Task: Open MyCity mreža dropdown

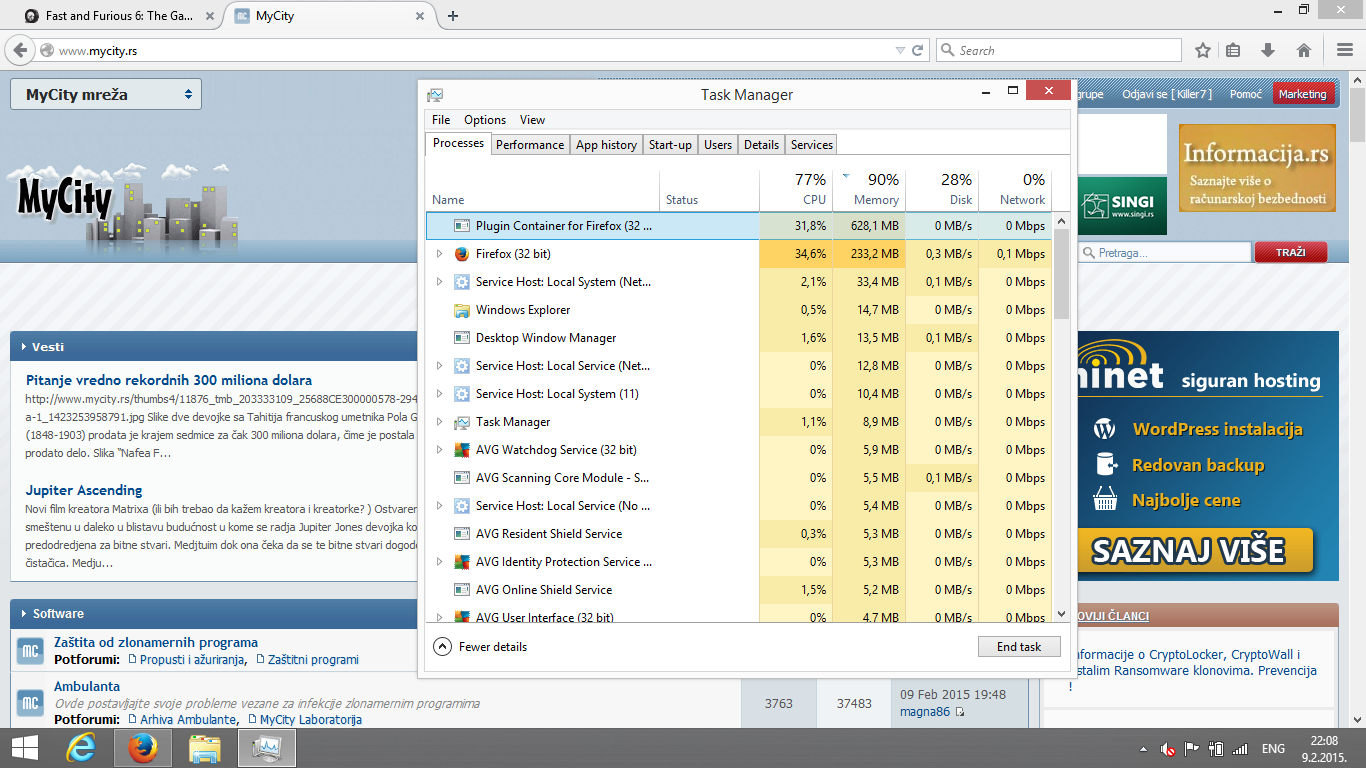Action: coord(106,95)
